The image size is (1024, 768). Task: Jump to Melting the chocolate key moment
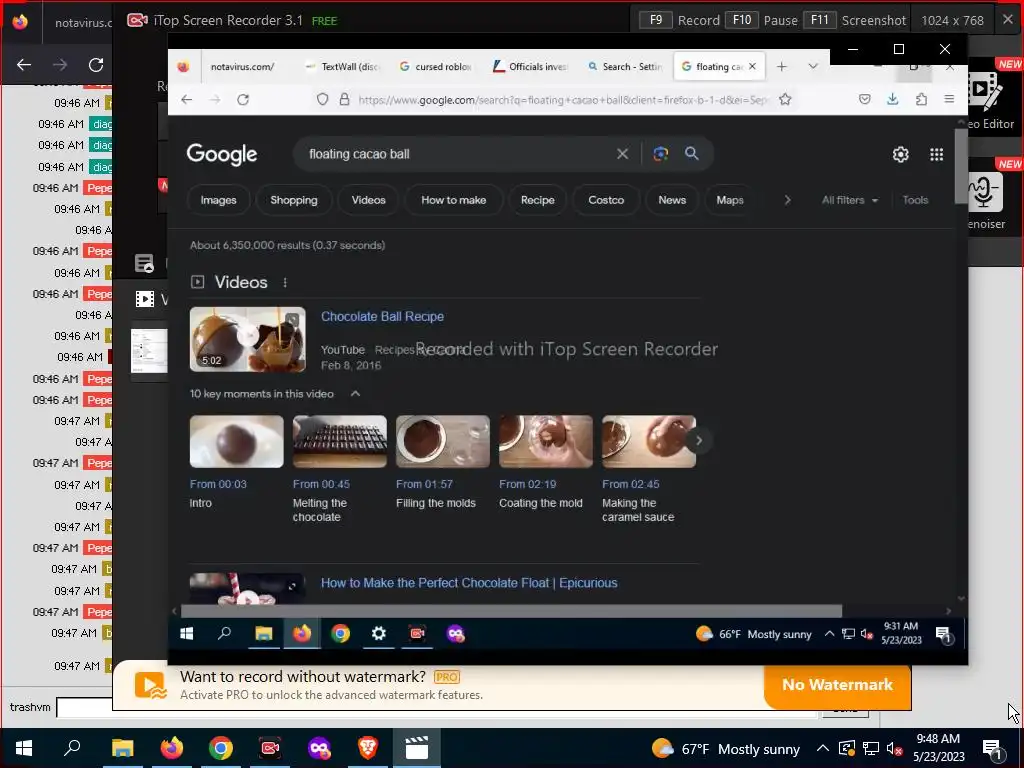pos(340,441)
